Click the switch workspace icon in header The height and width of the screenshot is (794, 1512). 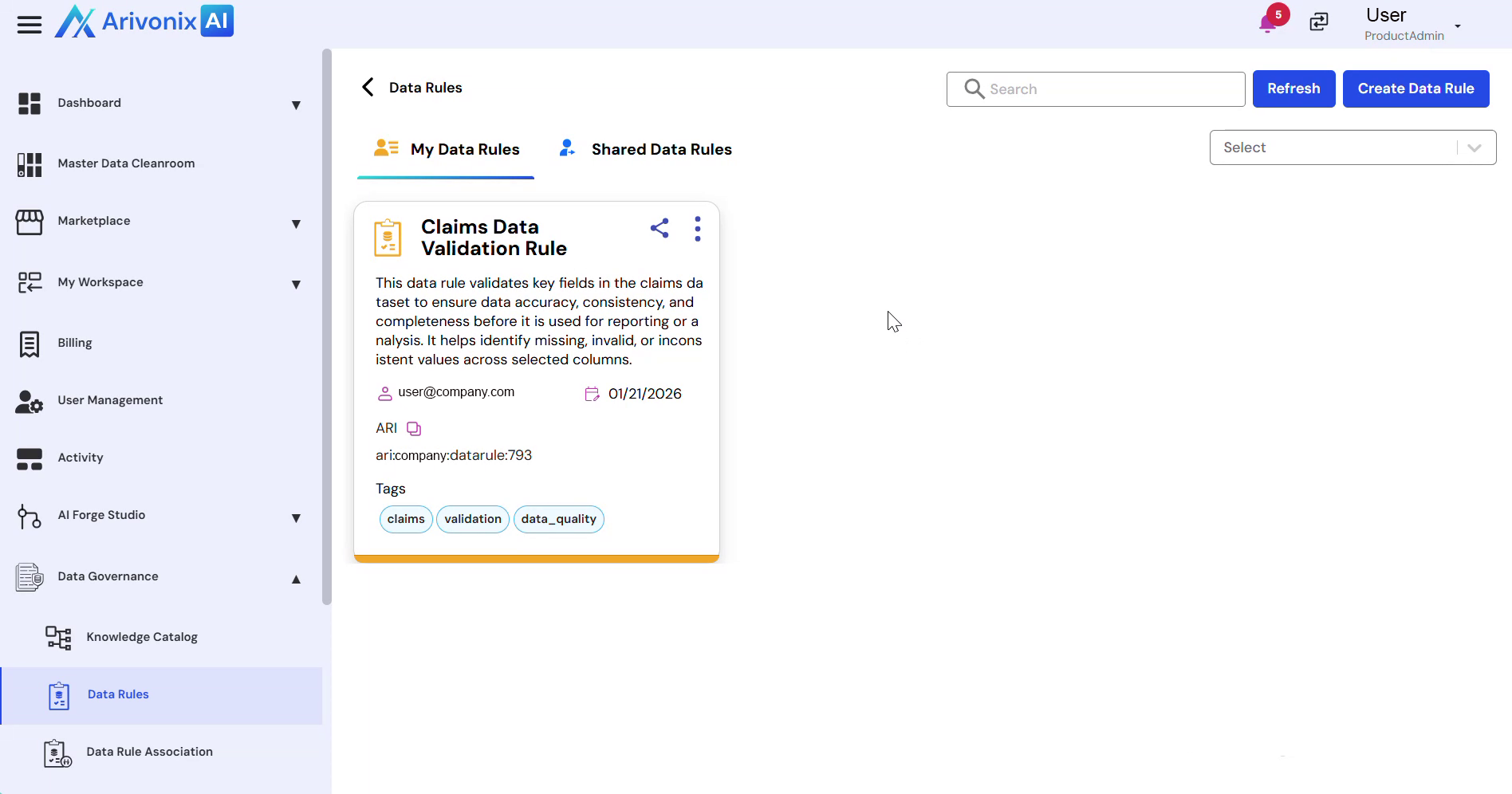pos(1319,22)
